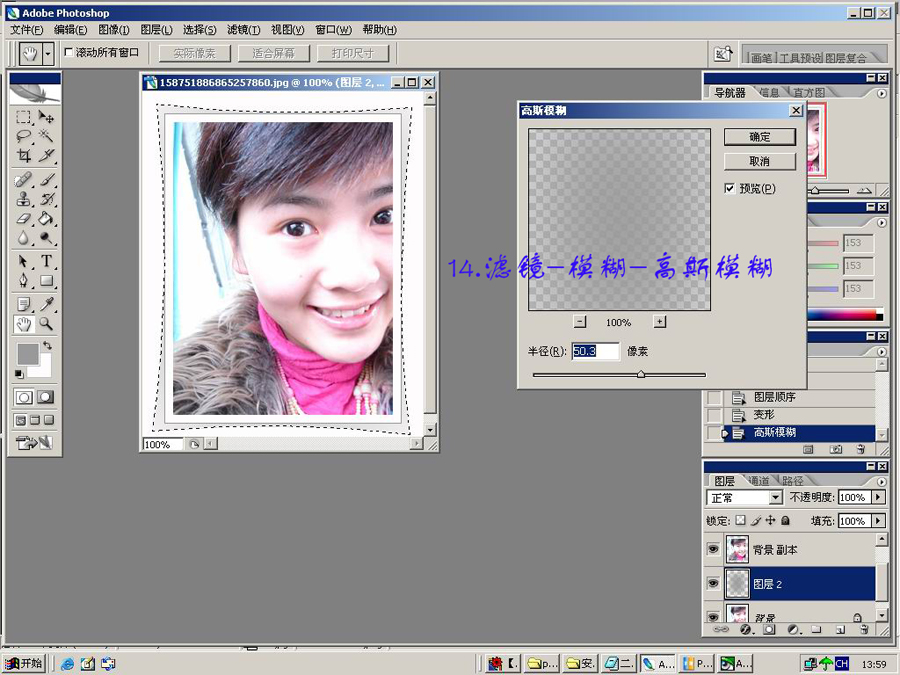Click 取消 in Gaussian Blur dialog
This screenshot has width=900, height=675.
coord(759,161)
